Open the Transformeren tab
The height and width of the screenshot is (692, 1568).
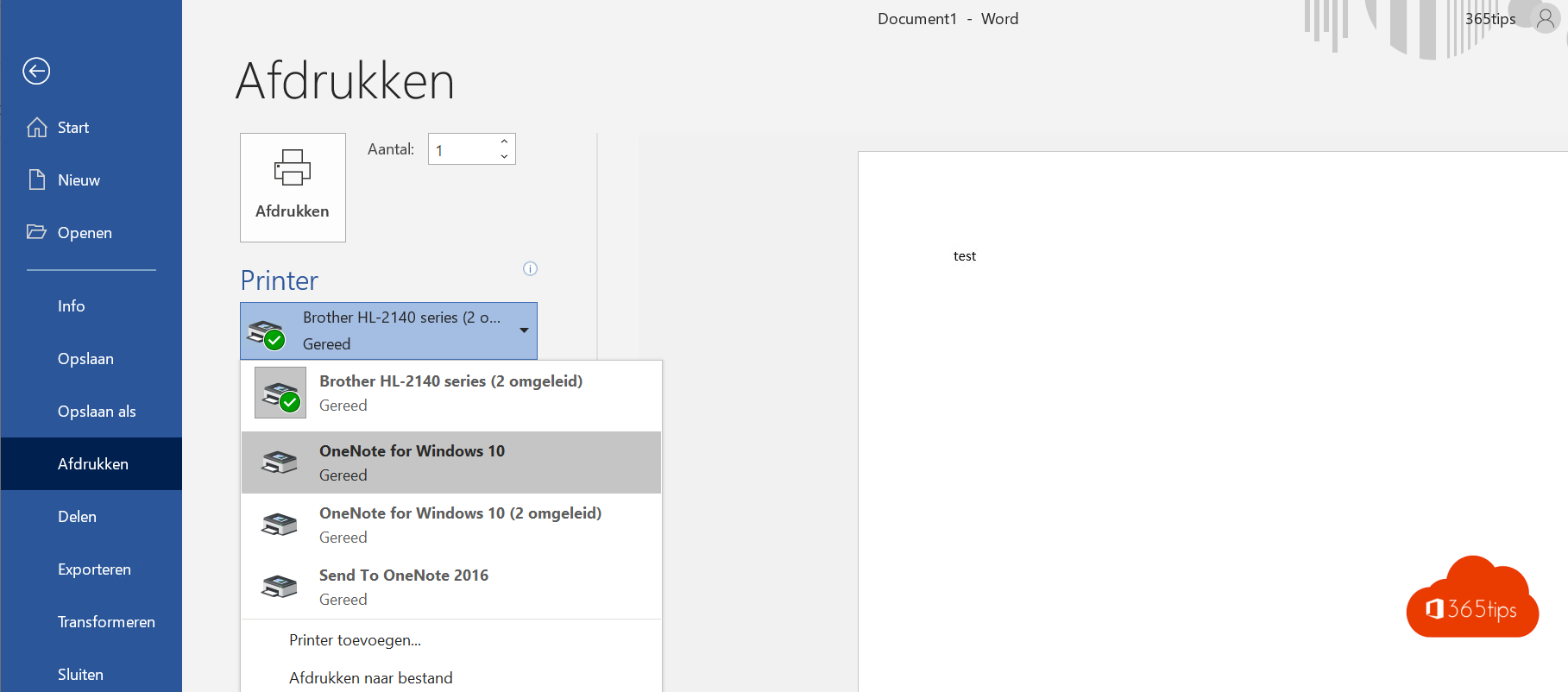[x=91, y=622]
